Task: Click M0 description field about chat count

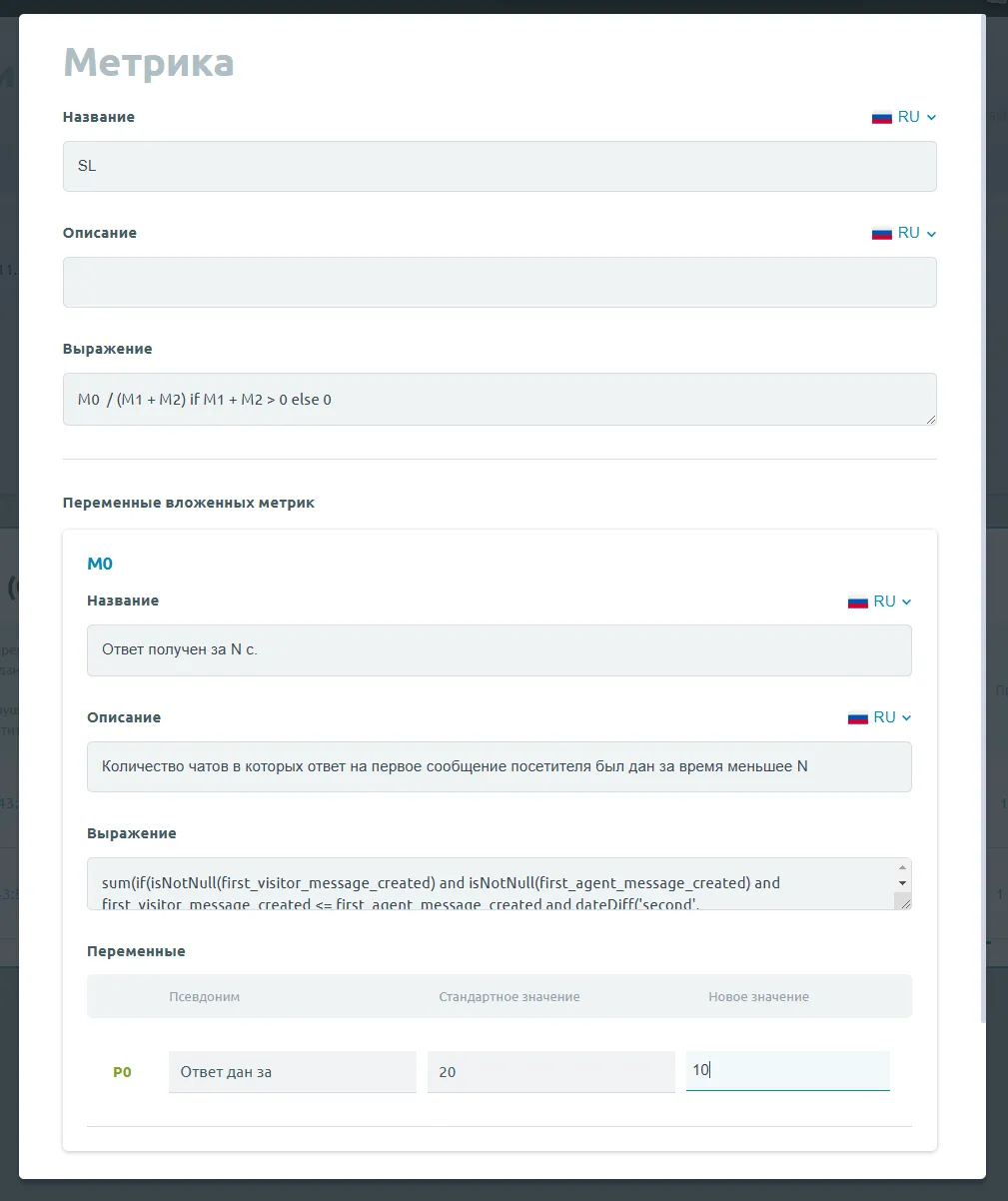Action: 500,766
